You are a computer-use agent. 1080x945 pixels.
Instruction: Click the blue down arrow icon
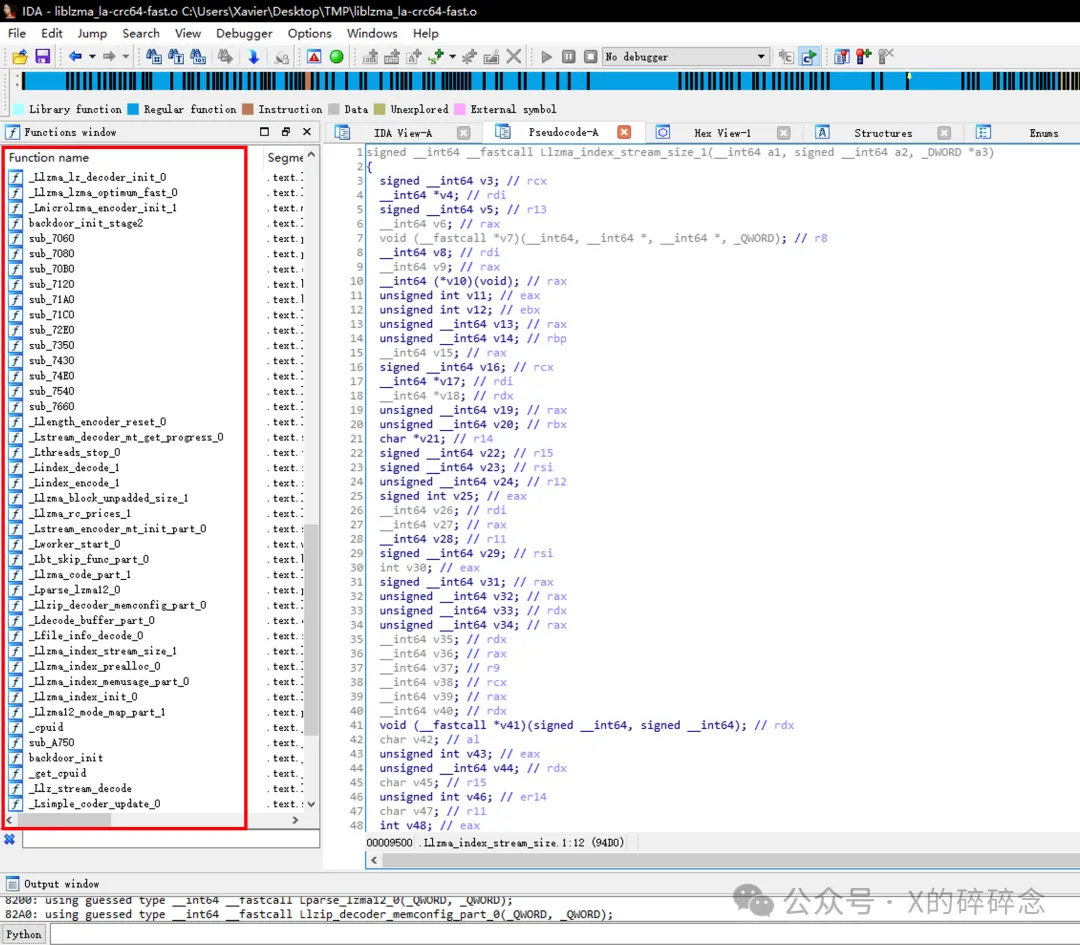(253, 57)
